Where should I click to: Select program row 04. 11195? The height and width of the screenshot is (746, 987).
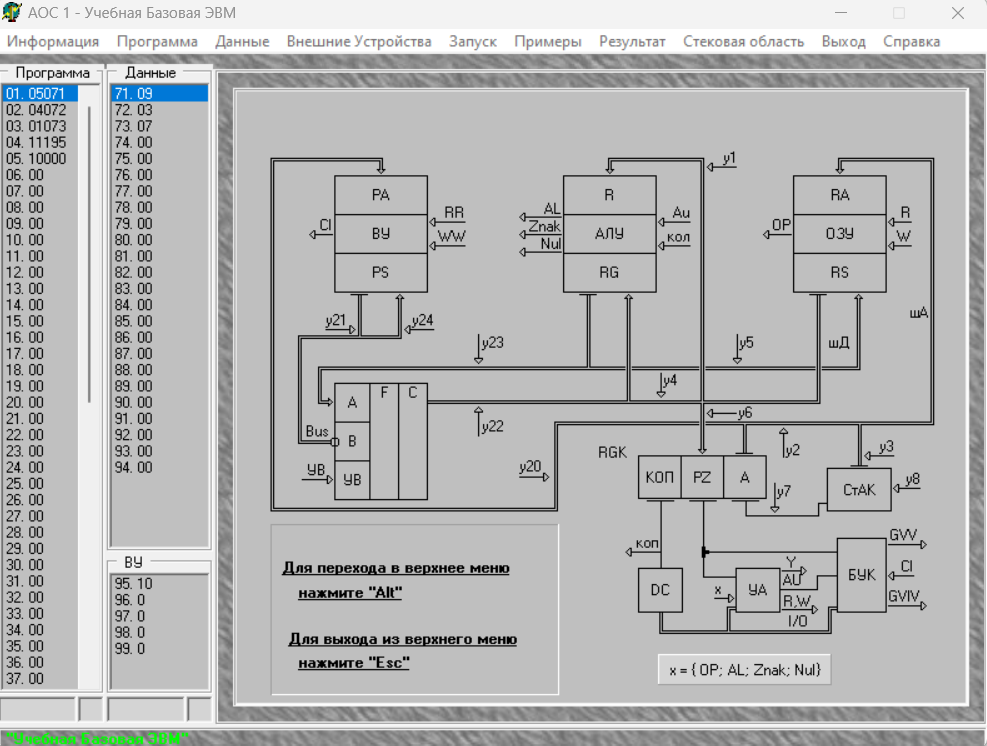[40, 143]
